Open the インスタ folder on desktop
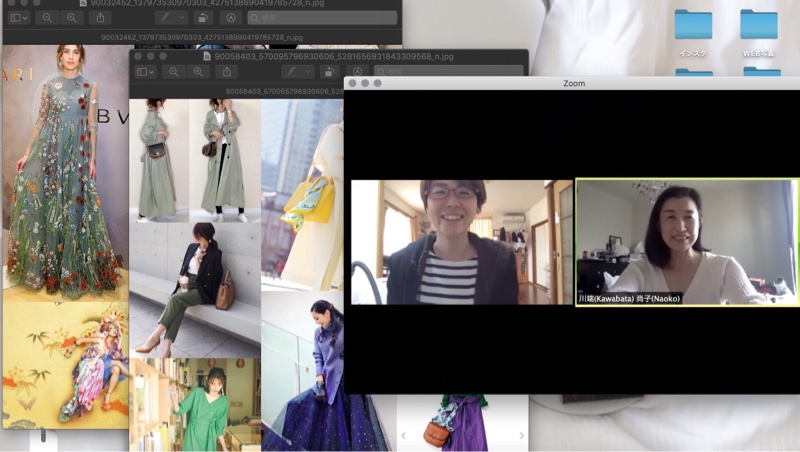The image size is (800, 452). (x=693, y=33)
